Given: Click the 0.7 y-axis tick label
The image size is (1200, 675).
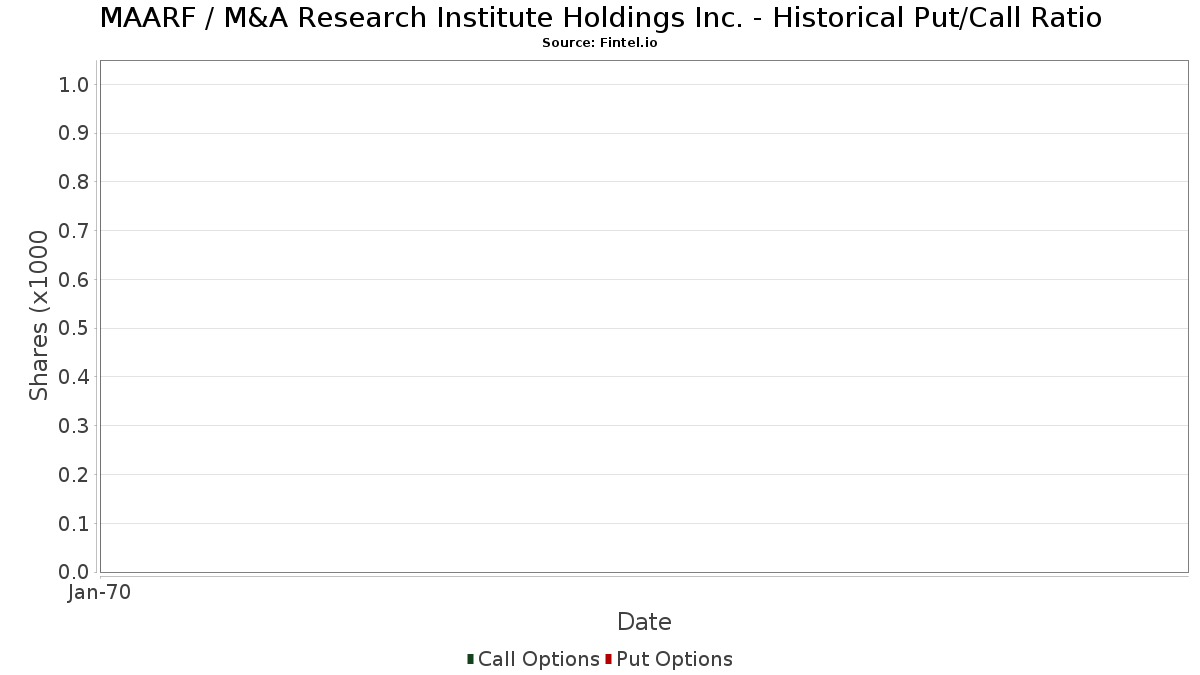Looking at the screenshot, I should tap(75, 231).
